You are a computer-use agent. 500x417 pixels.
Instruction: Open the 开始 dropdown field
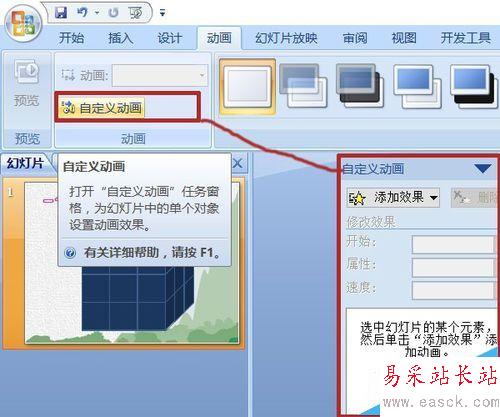(454, 244)
